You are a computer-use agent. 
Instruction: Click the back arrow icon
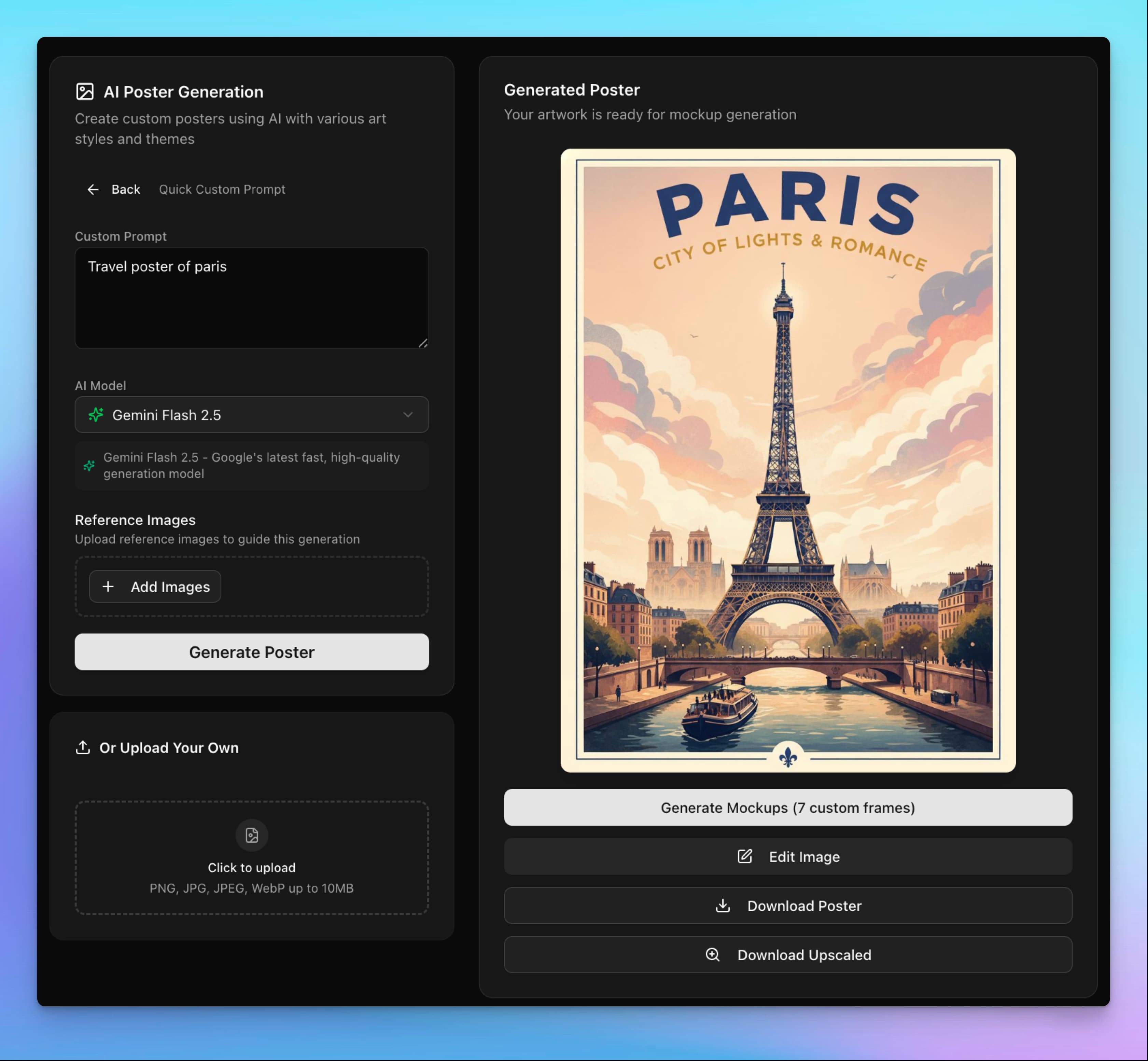point(93,190)
